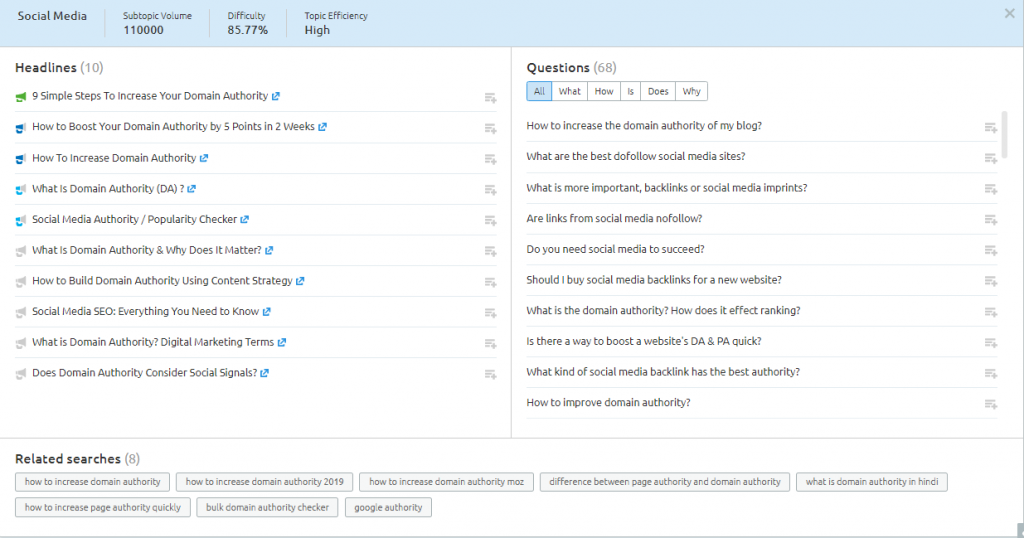Select 'how to increase domain authority' related search
Screen dimensions: 1024x538
tap(92, 482)
